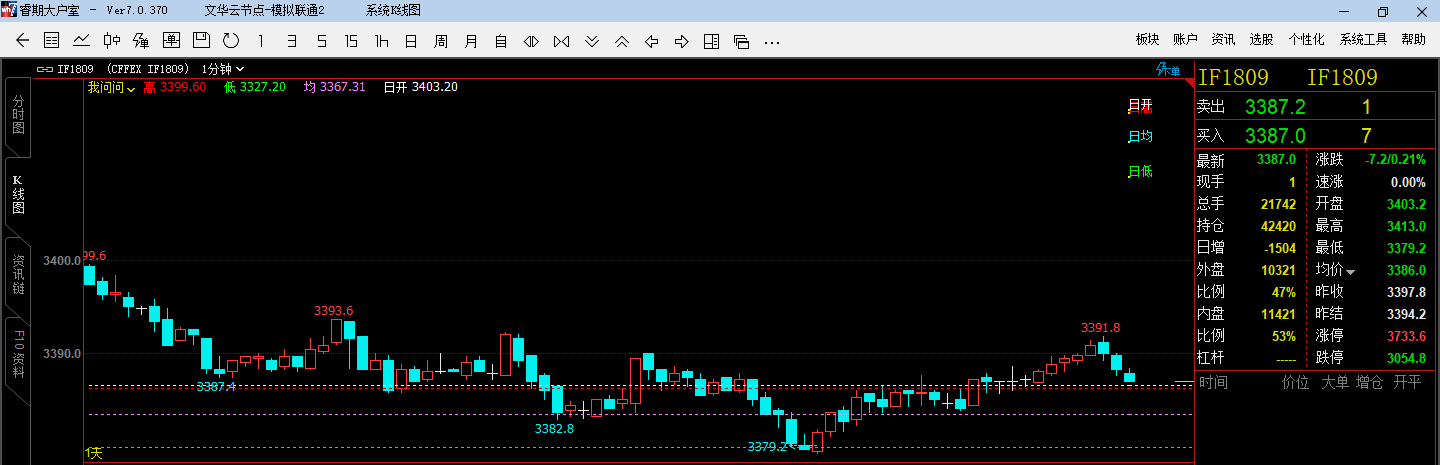Click the 3387.2 sell price in quote panel
Image resolution: width=1440 pixels, height=465 pixels.
(1275, 107)
